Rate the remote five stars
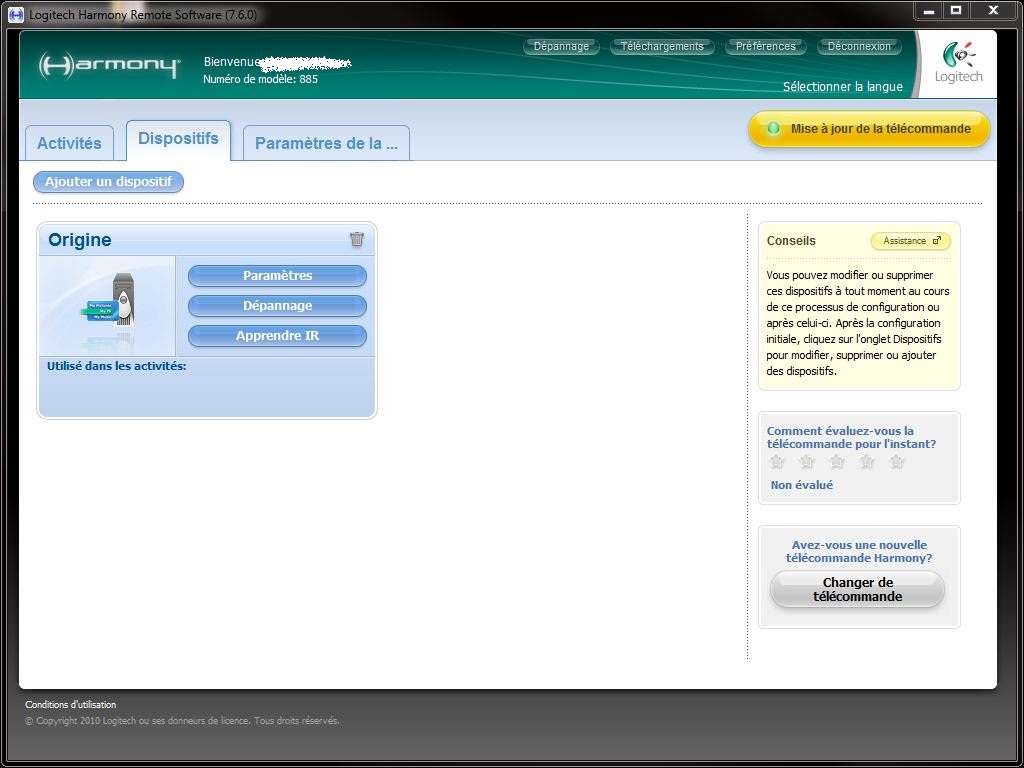 (897, 462)
